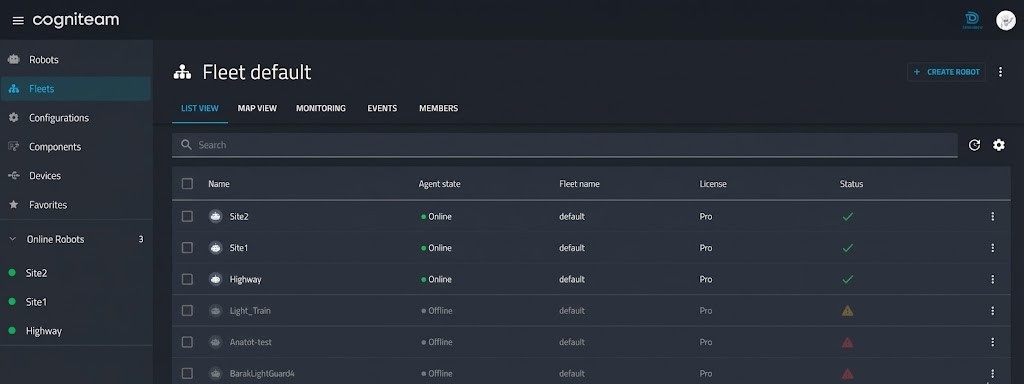This screenshot has height=384, width=1024.
Task: Click the Anatot-test red warning icon
Action: point(848,342)
